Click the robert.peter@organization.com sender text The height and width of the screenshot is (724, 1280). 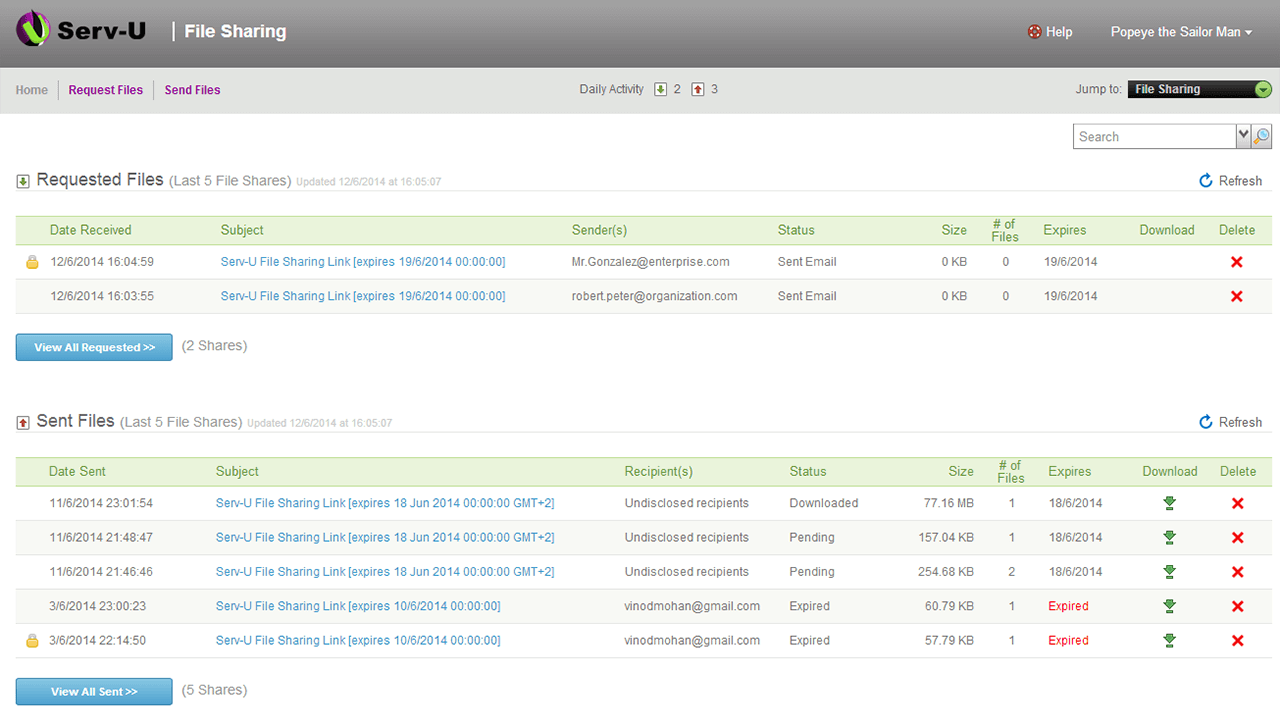(x=655, y=296)
